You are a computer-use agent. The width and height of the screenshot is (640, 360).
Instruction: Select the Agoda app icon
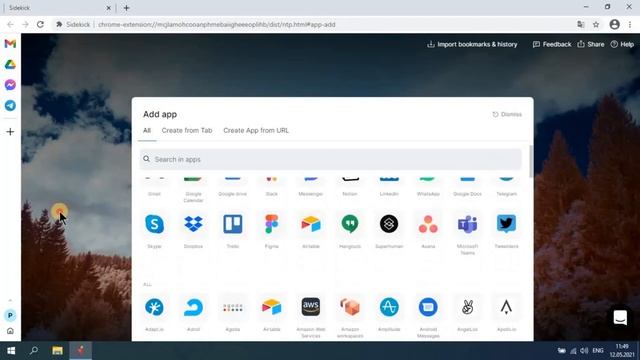click(233, 307)
